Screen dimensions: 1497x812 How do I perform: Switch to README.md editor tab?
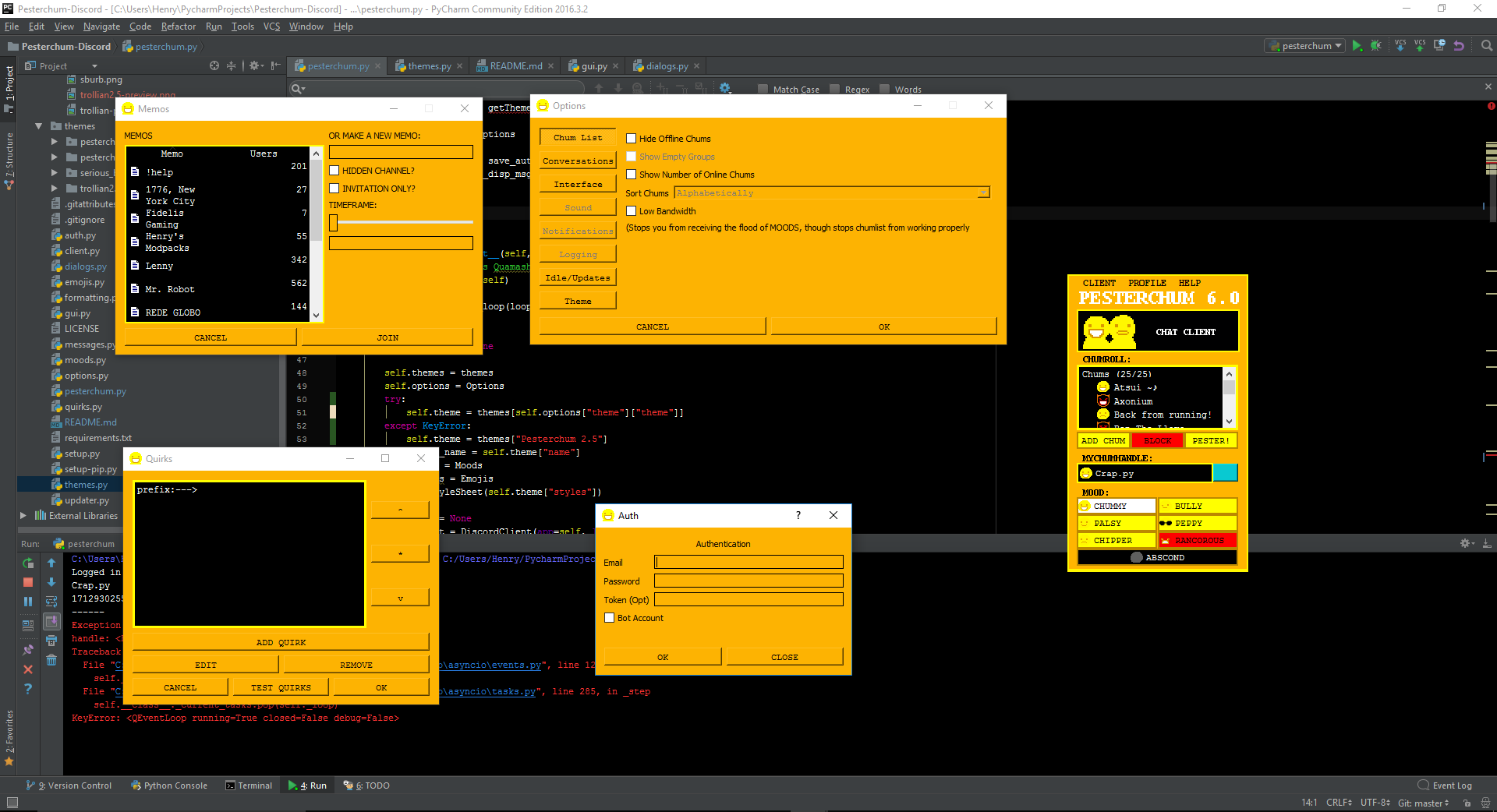515,66
